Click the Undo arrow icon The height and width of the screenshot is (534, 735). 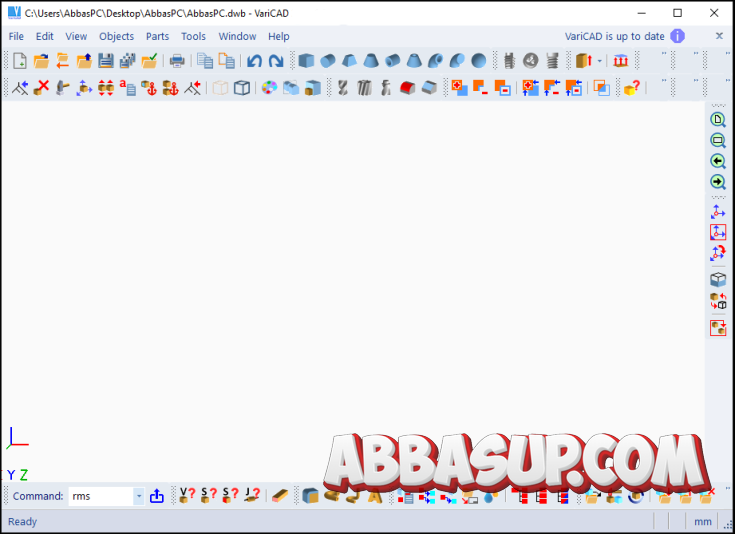[254, 60]
